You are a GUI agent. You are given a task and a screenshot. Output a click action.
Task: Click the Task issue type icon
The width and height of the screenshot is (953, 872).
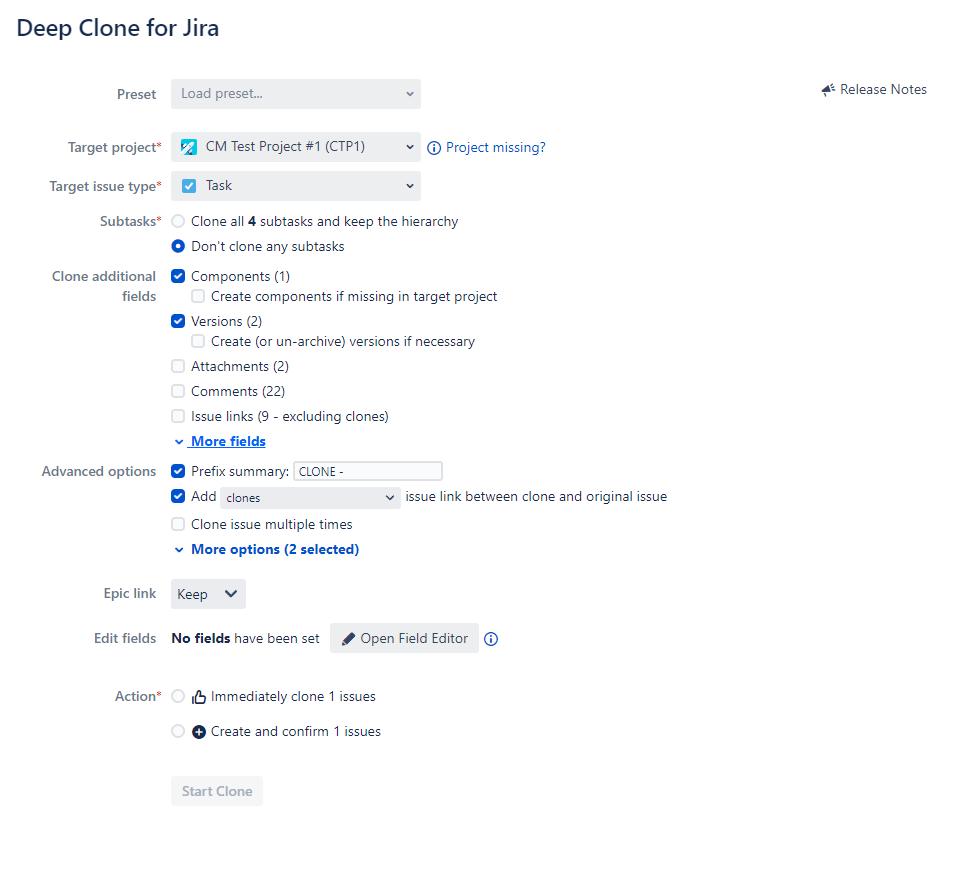point(188,185)
